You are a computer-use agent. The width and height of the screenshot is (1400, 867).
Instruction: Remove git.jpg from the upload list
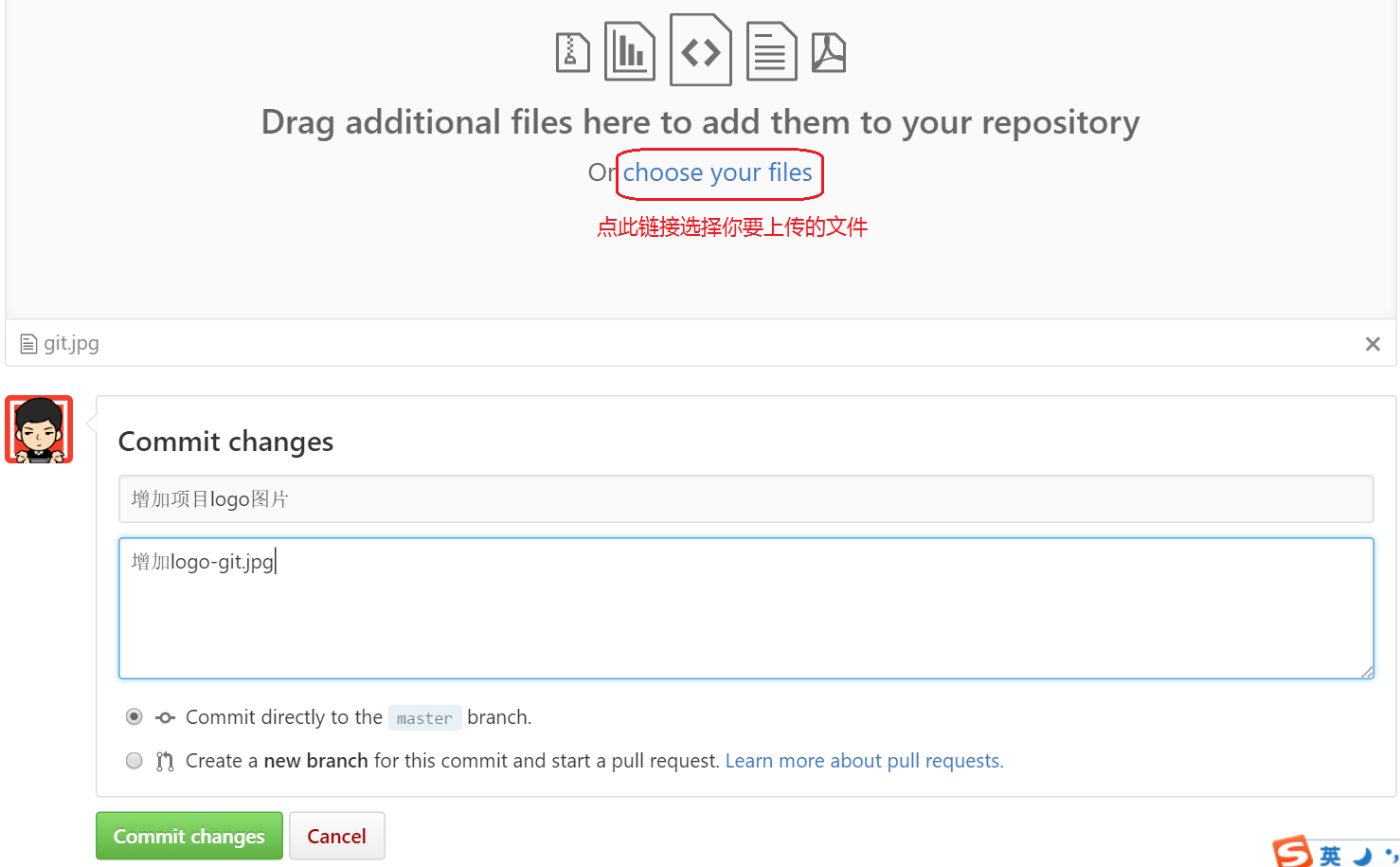[1373, 344]
